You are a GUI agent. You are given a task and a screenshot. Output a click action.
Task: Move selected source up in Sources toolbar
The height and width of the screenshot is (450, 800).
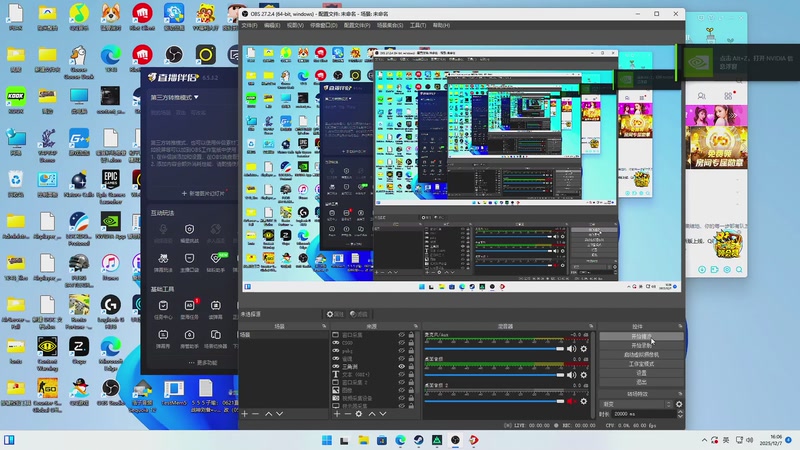[x=372, y=414]
